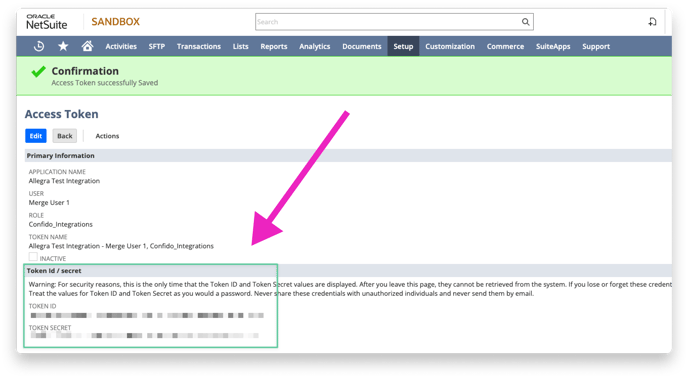
Task: Click the blue Edit button
Action: click(36, 136)
